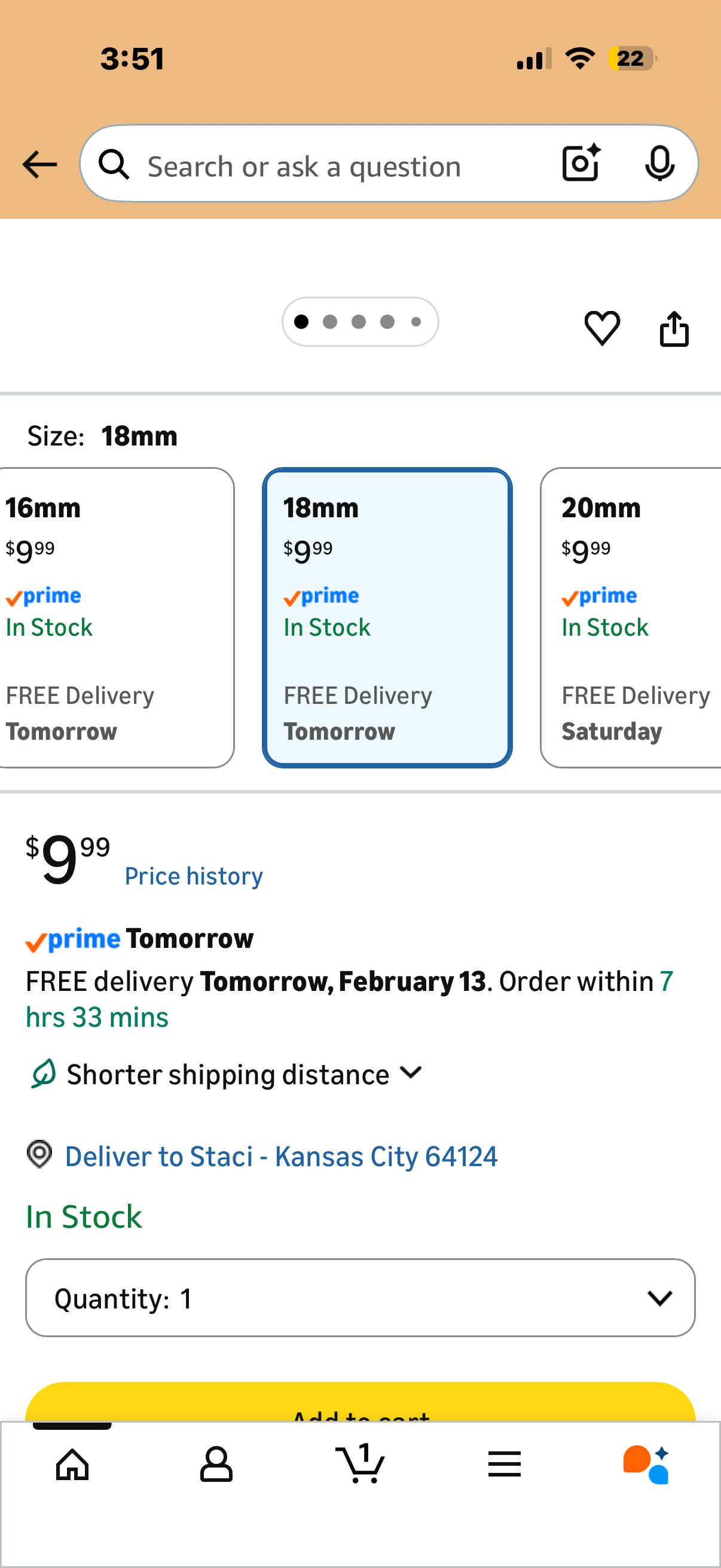Tap the back arrow icon
This screenshot has height=1568, width=721.
point(39,165)
